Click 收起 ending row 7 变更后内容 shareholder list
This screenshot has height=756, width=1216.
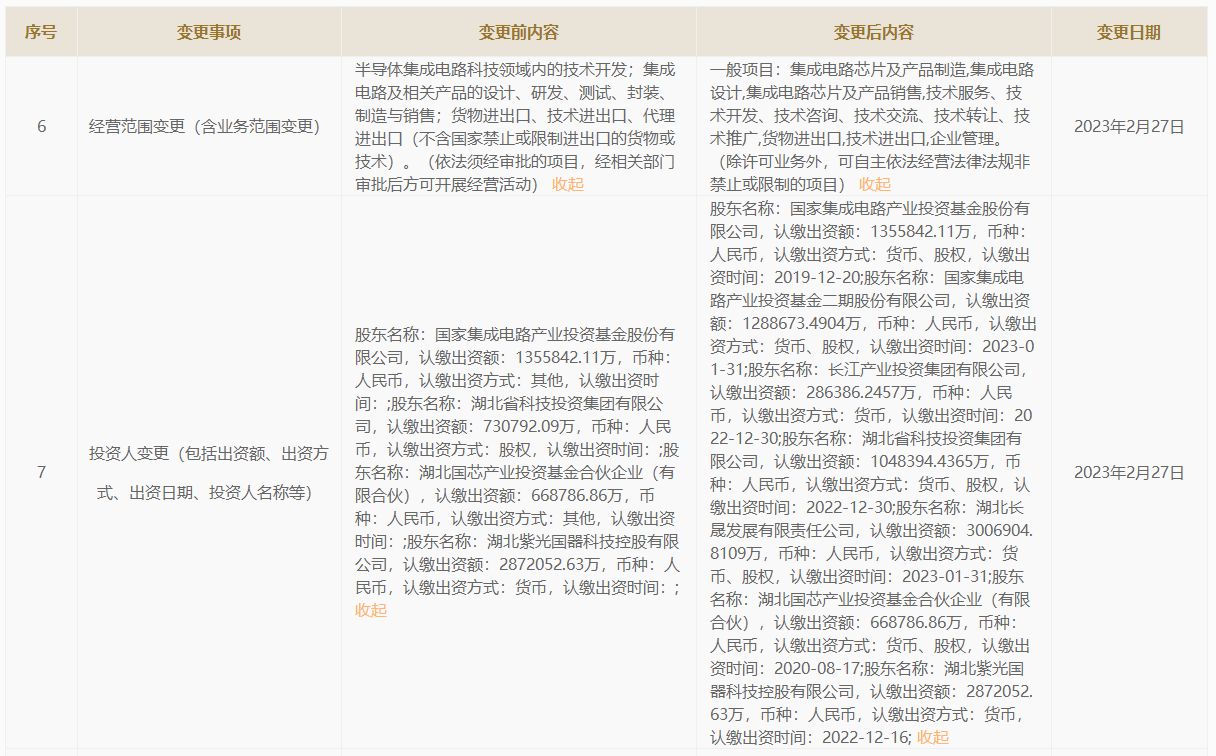(932, 737)
